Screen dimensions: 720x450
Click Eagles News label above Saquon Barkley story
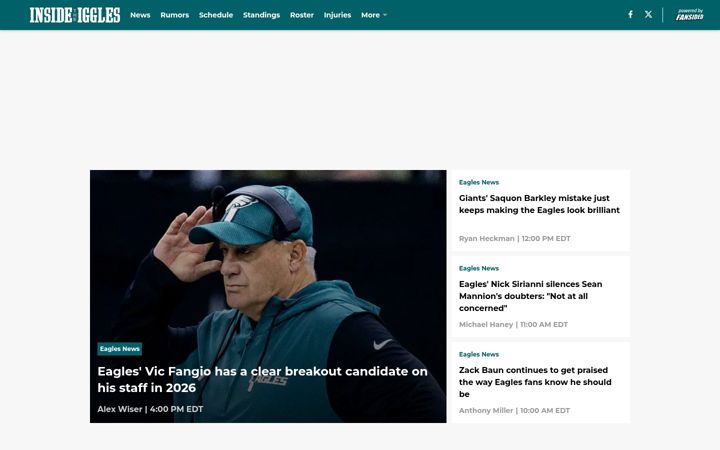point(478,182)
